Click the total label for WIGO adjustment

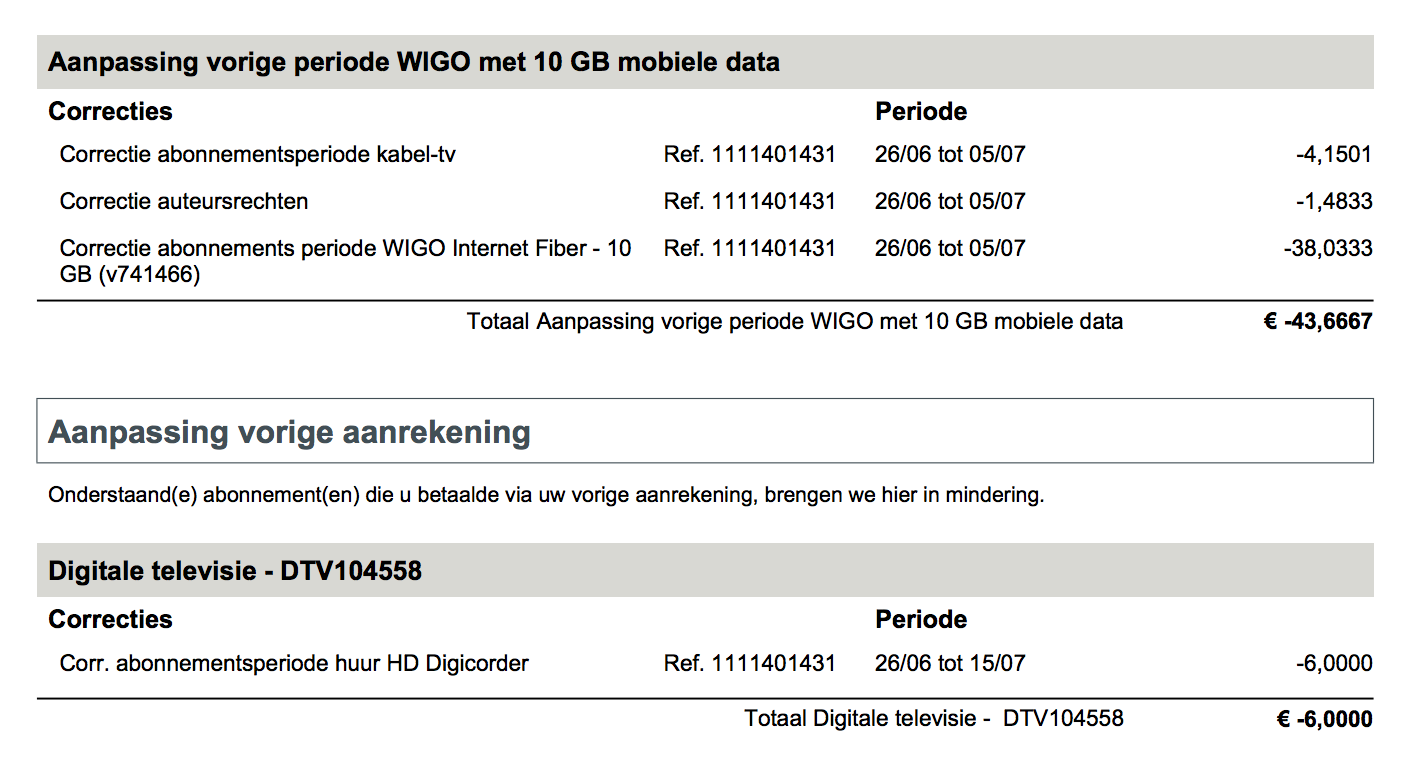click(x=794, y=322)
